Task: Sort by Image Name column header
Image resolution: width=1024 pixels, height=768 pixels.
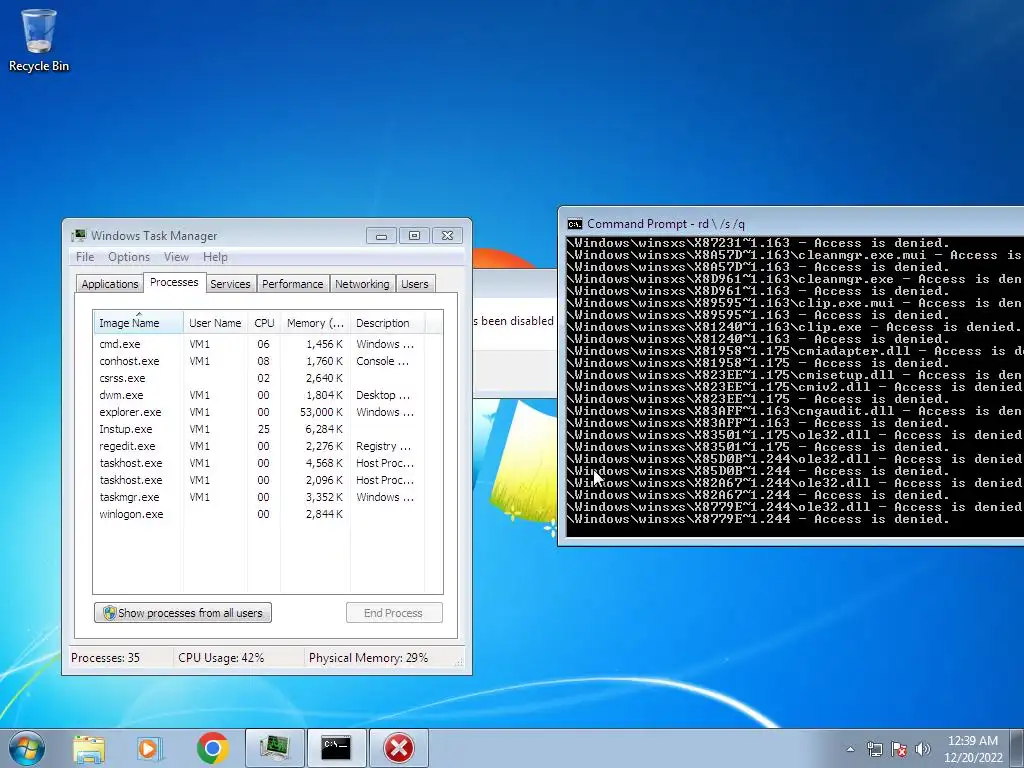Action: 138,323
